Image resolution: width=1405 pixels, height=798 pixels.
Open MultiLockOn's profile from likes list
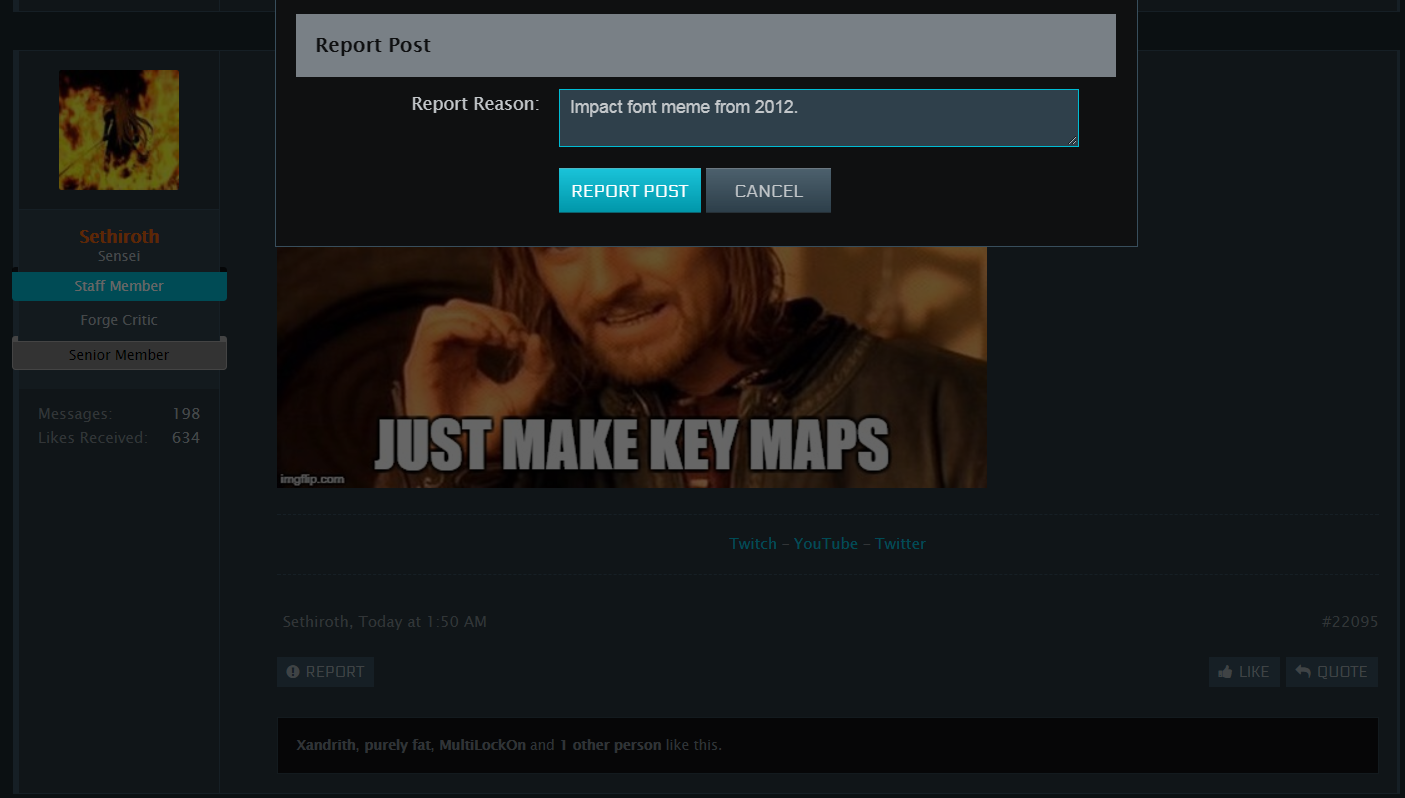coord(482,745)
